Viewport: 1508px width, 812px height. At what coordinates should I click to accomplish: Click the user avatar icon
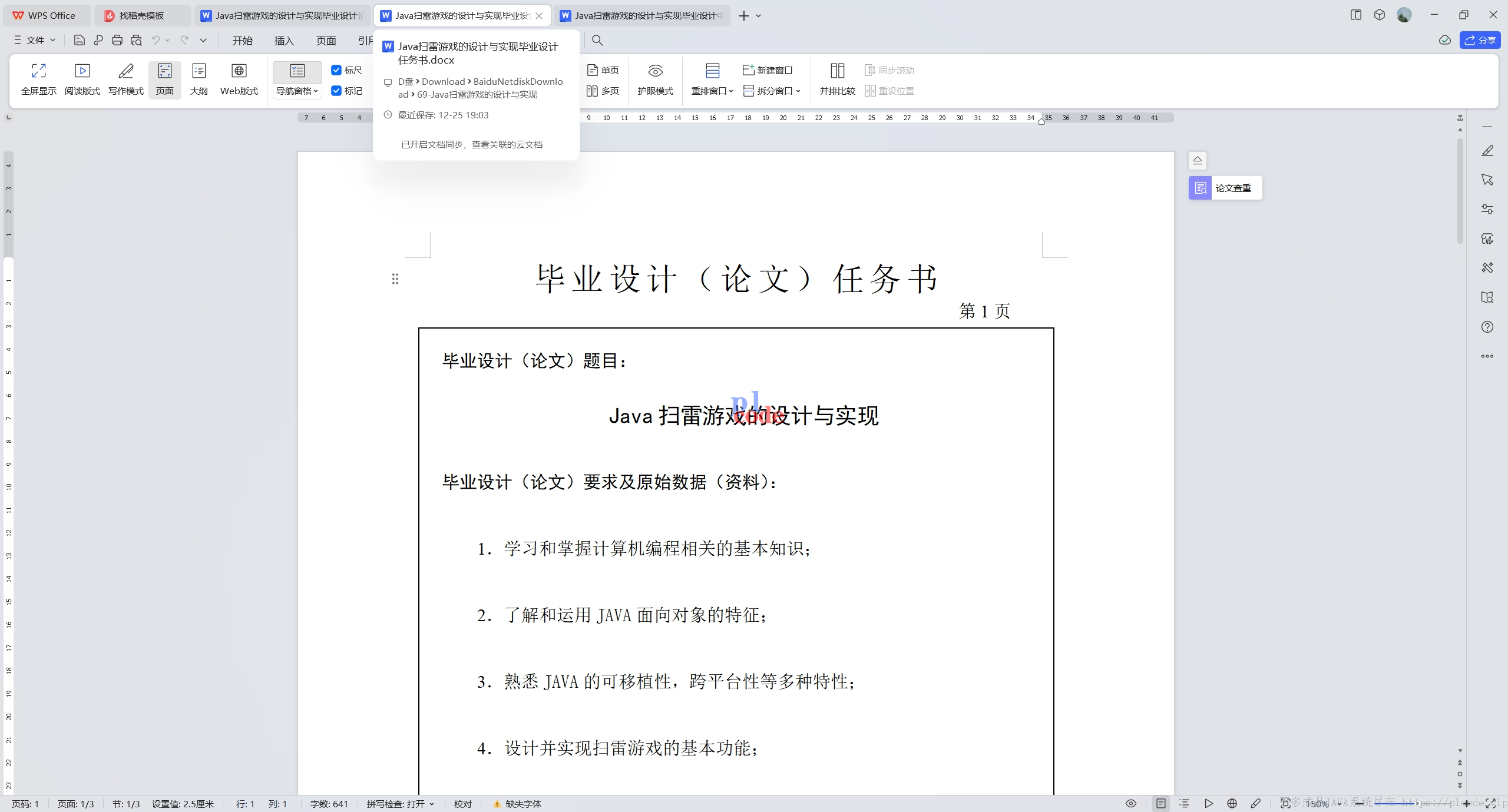click(x=1404, y=15)
